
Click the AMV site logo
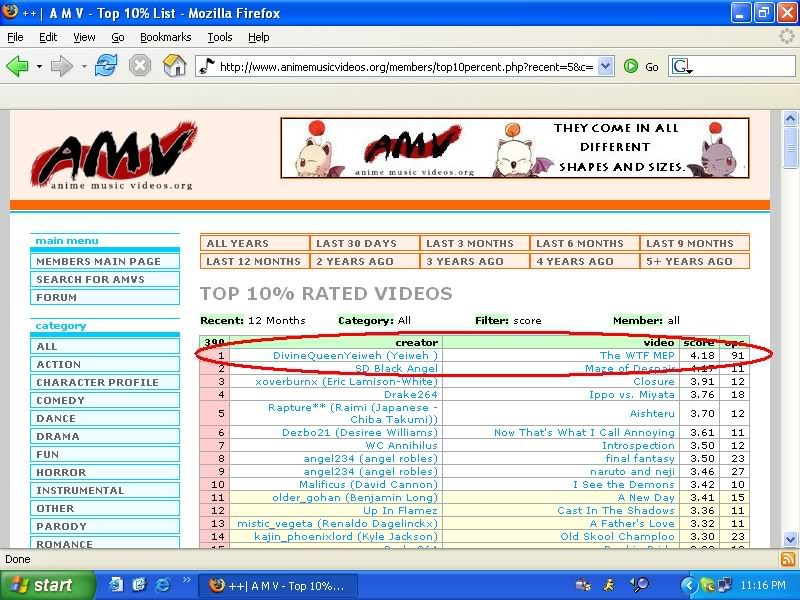pos(112,156)
